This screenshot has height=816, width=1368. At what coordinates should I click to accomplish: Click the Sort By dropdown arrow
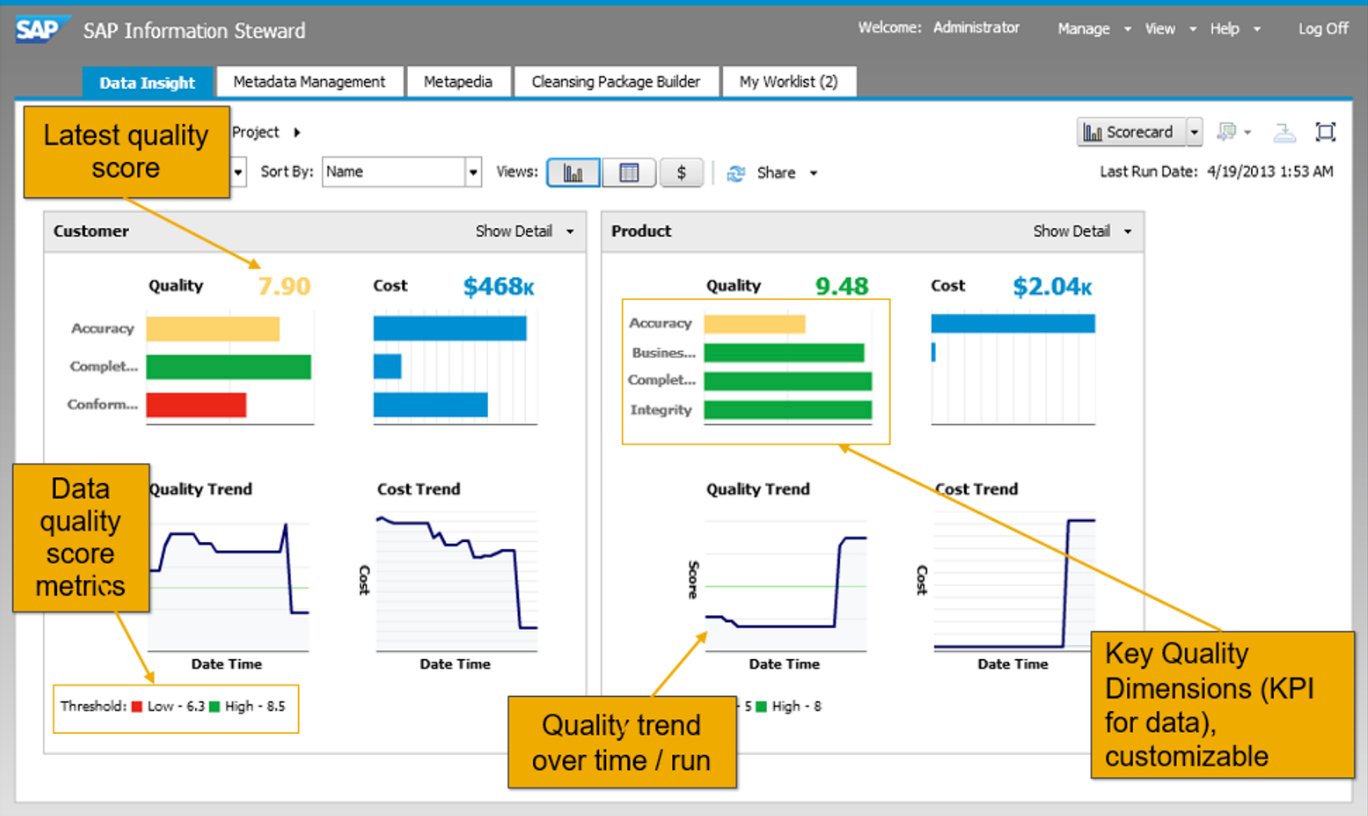pos(474,172)
